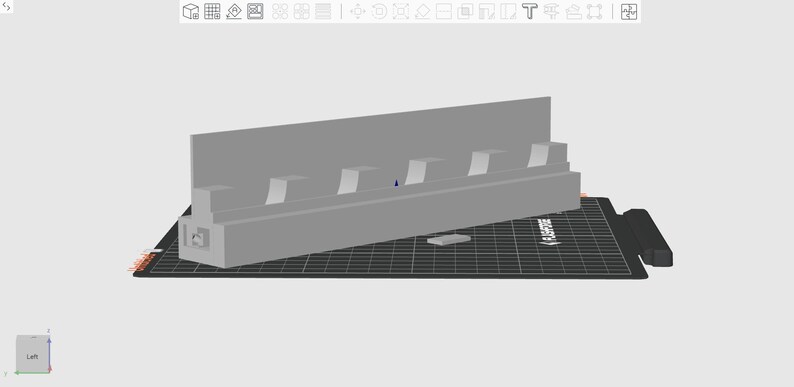Click the paint-gun icon right of the T

(x=551, y=11)
